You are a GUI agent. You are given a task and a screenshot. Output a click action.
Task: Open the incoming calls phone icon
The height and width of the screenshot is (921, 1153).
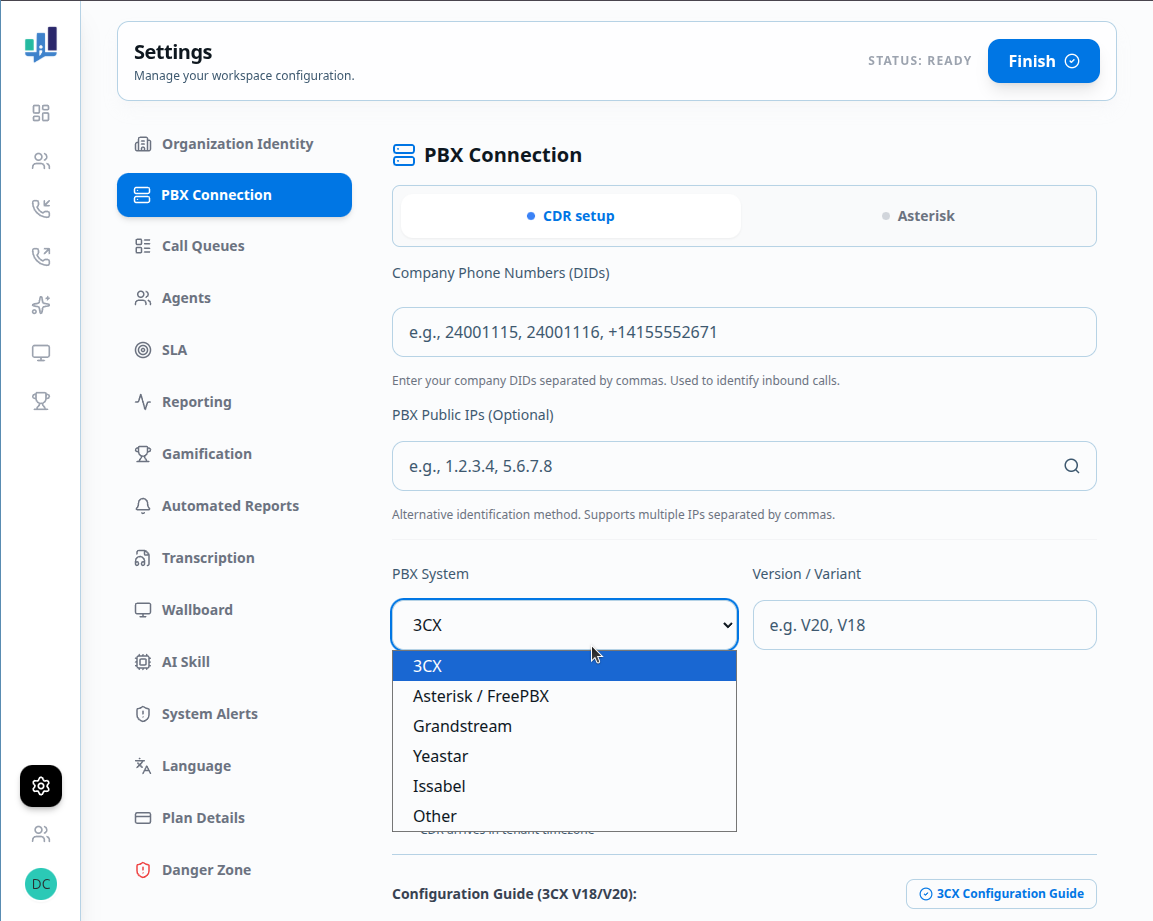pyautogui.click(x=41, y=209)
